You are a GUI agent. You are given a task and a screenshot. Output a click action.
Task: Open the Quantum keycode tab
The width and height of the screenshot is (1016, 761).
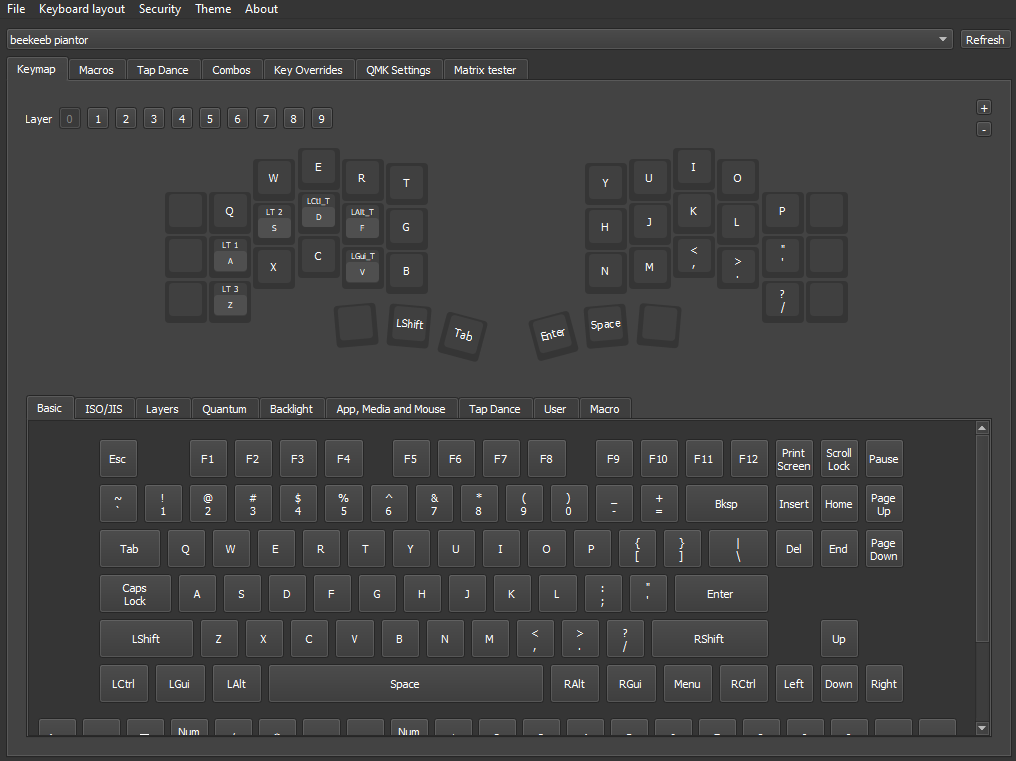pyautogui.click(x=224, y=409)
